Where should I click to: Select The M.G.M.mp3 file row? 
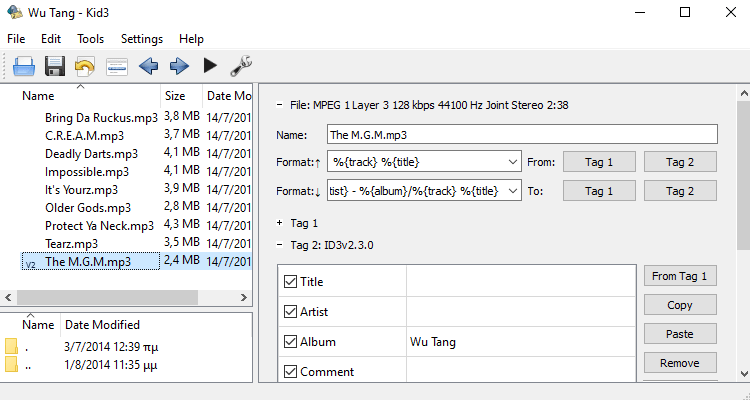click(x=136, y=261)
